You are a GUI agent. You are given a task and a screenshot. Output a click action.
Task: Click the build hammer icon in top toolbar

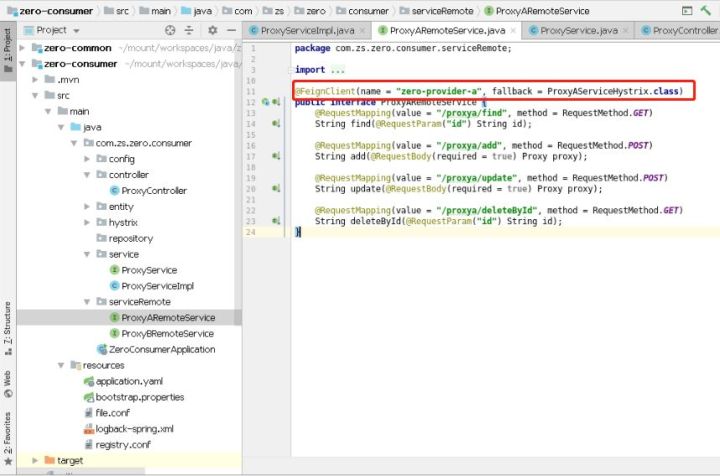coord(705,10)
